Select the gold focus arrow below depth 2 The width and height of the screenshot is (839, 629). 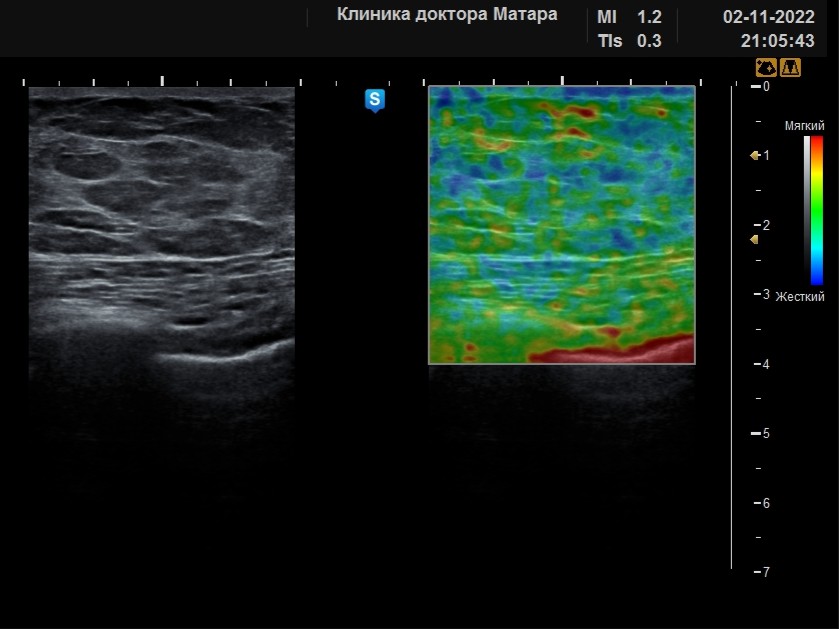(x=754, y=240)
